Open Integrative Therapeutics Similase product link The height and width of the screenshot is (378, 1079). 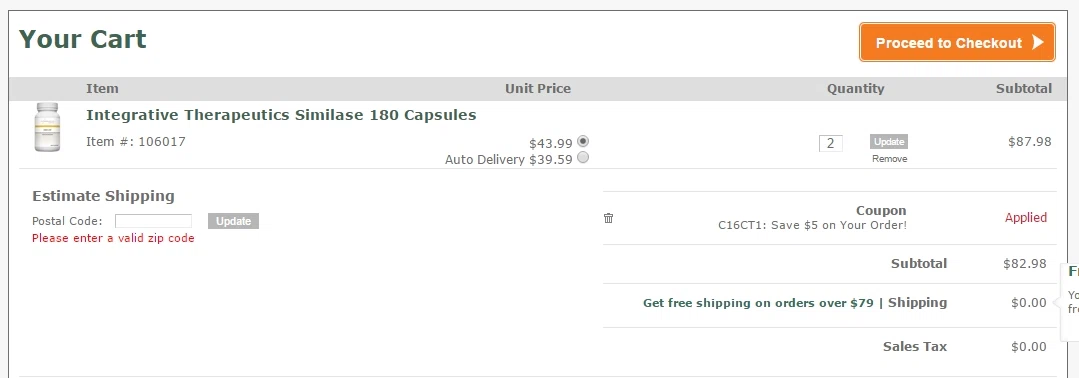(281, 115)
